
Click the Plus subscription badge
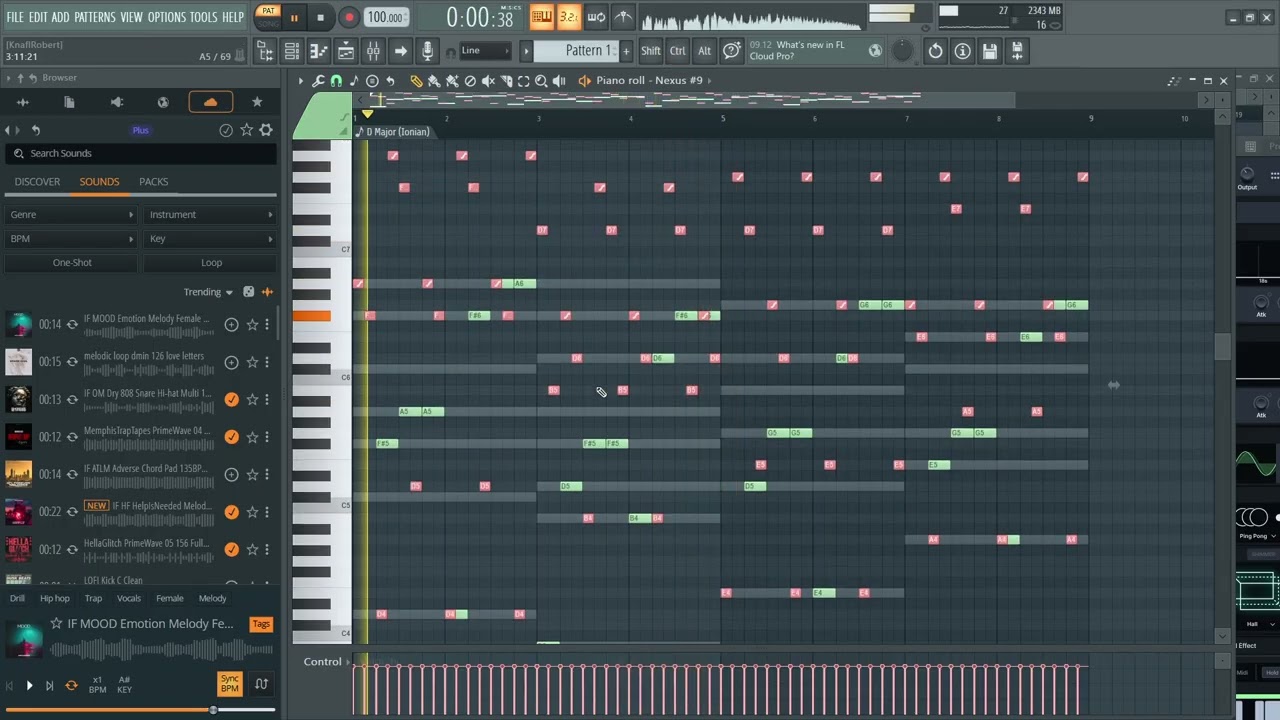[x=140, y=130]
